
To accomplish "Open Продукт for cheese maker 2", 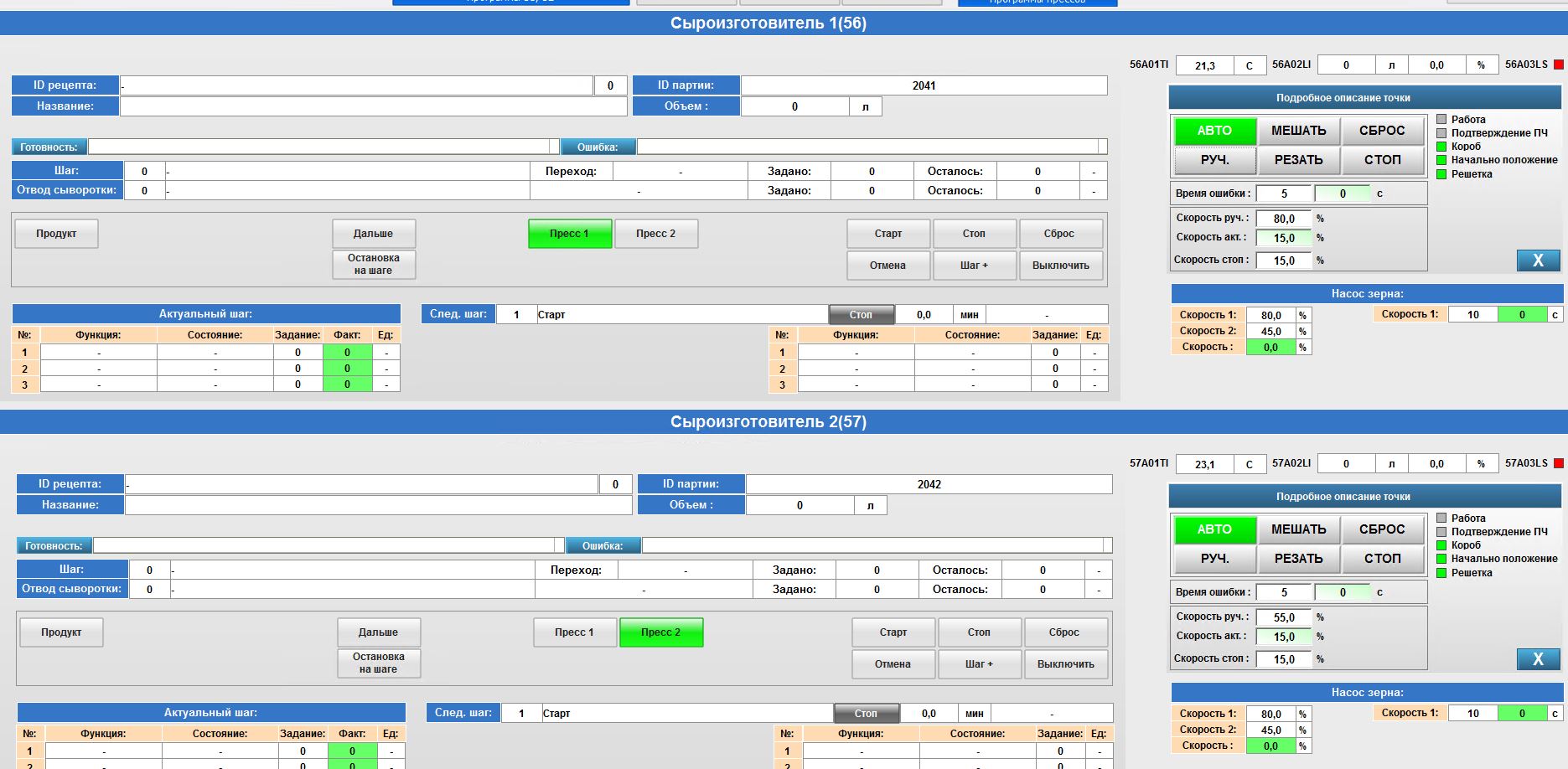I will pos(61,632).
